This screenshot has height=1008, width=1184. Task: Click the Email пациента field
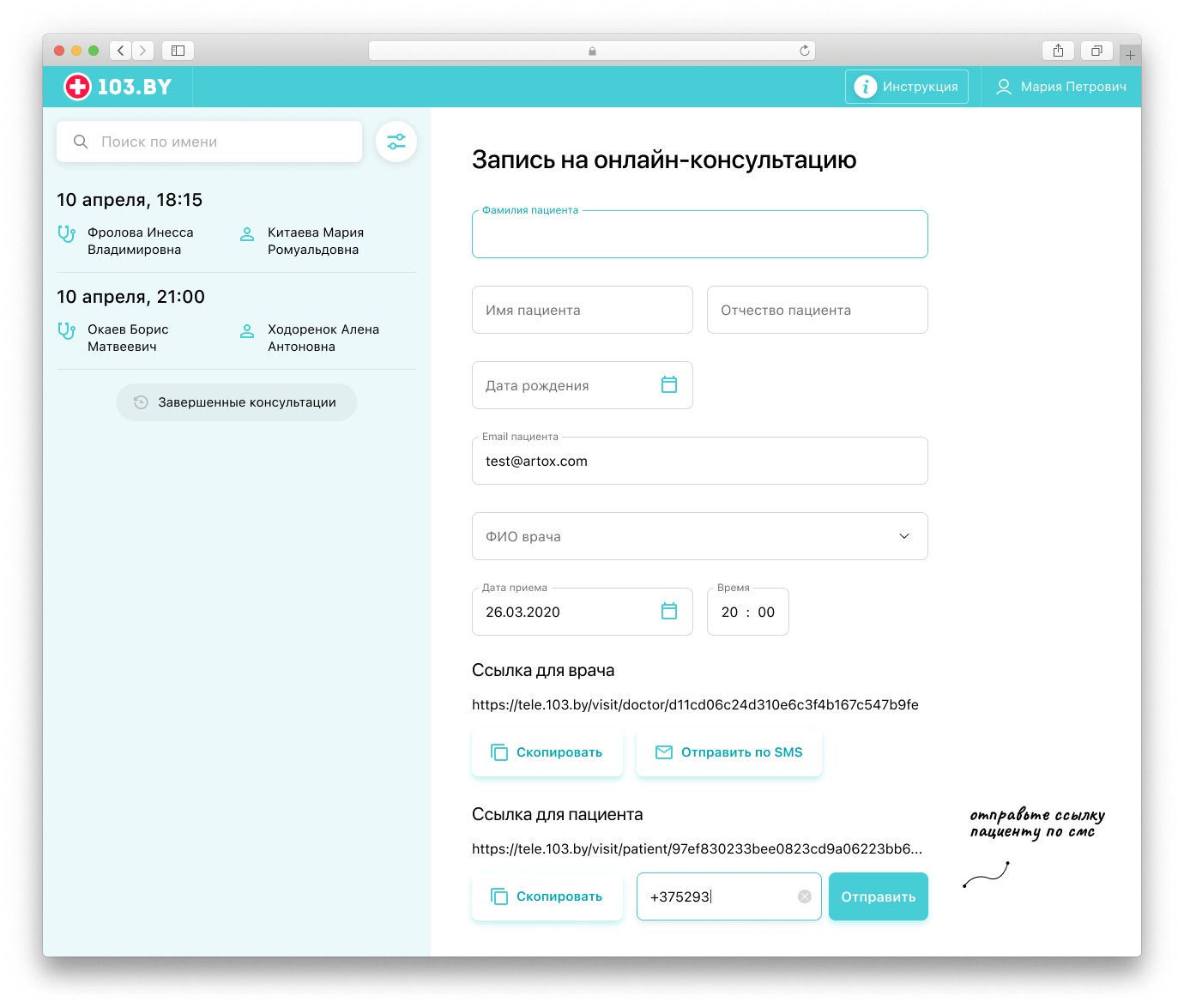700,461
